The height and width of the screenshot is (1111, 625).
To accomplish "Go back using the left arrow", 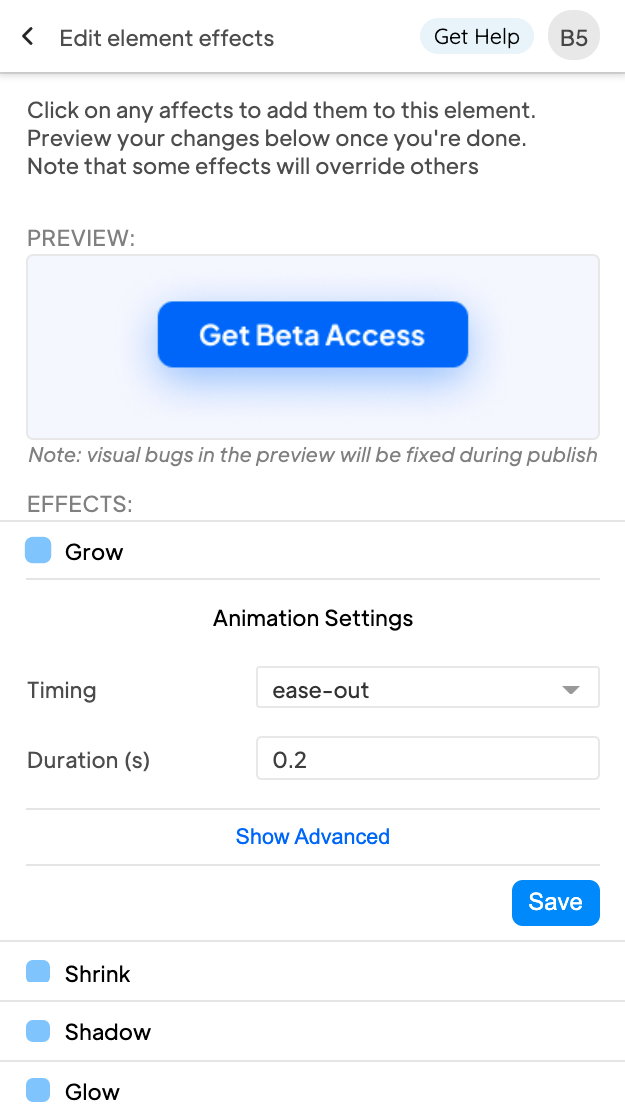I will pyautogui.click(x=28, y=37).
